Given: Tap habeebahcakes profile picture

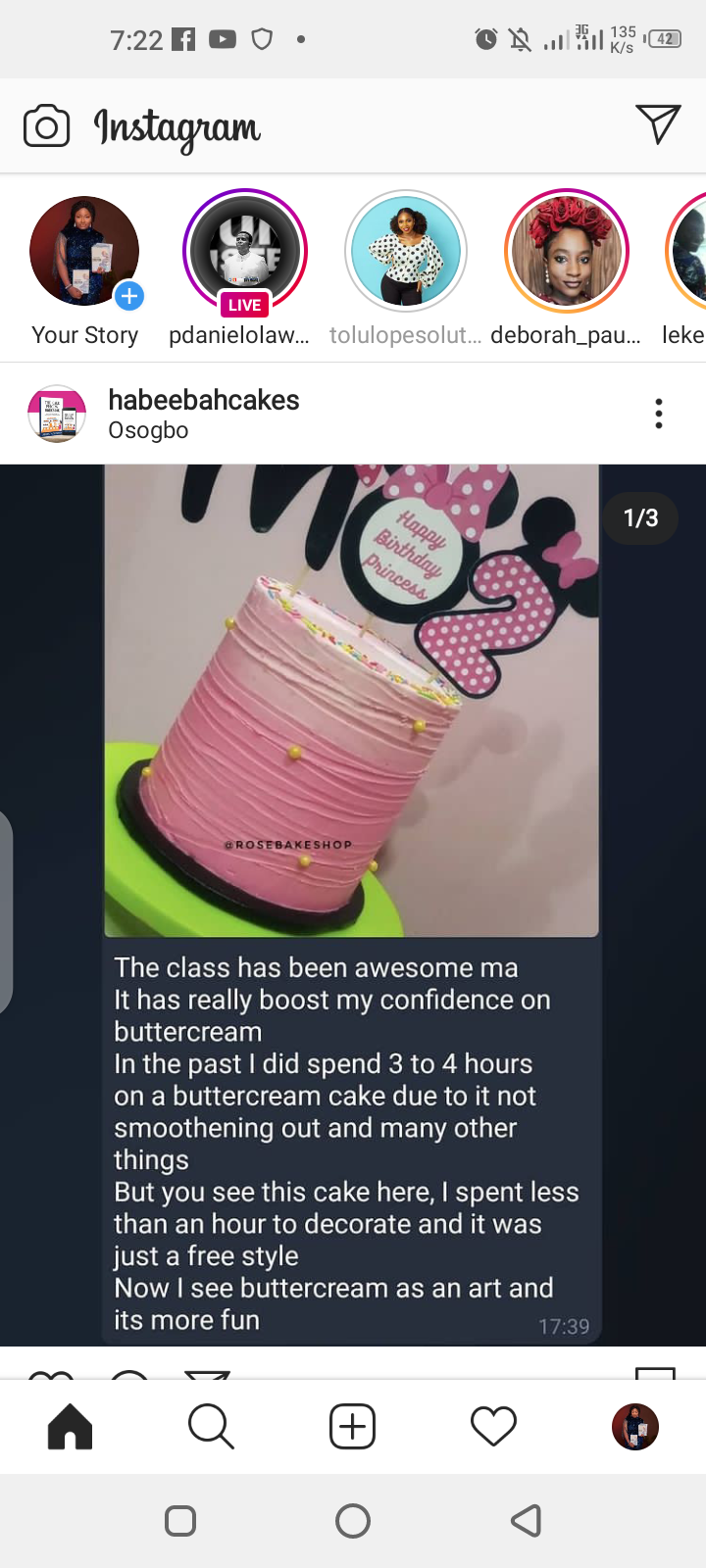Looking at the screenshot, I should pyautogui.click(x=57, y=414).
